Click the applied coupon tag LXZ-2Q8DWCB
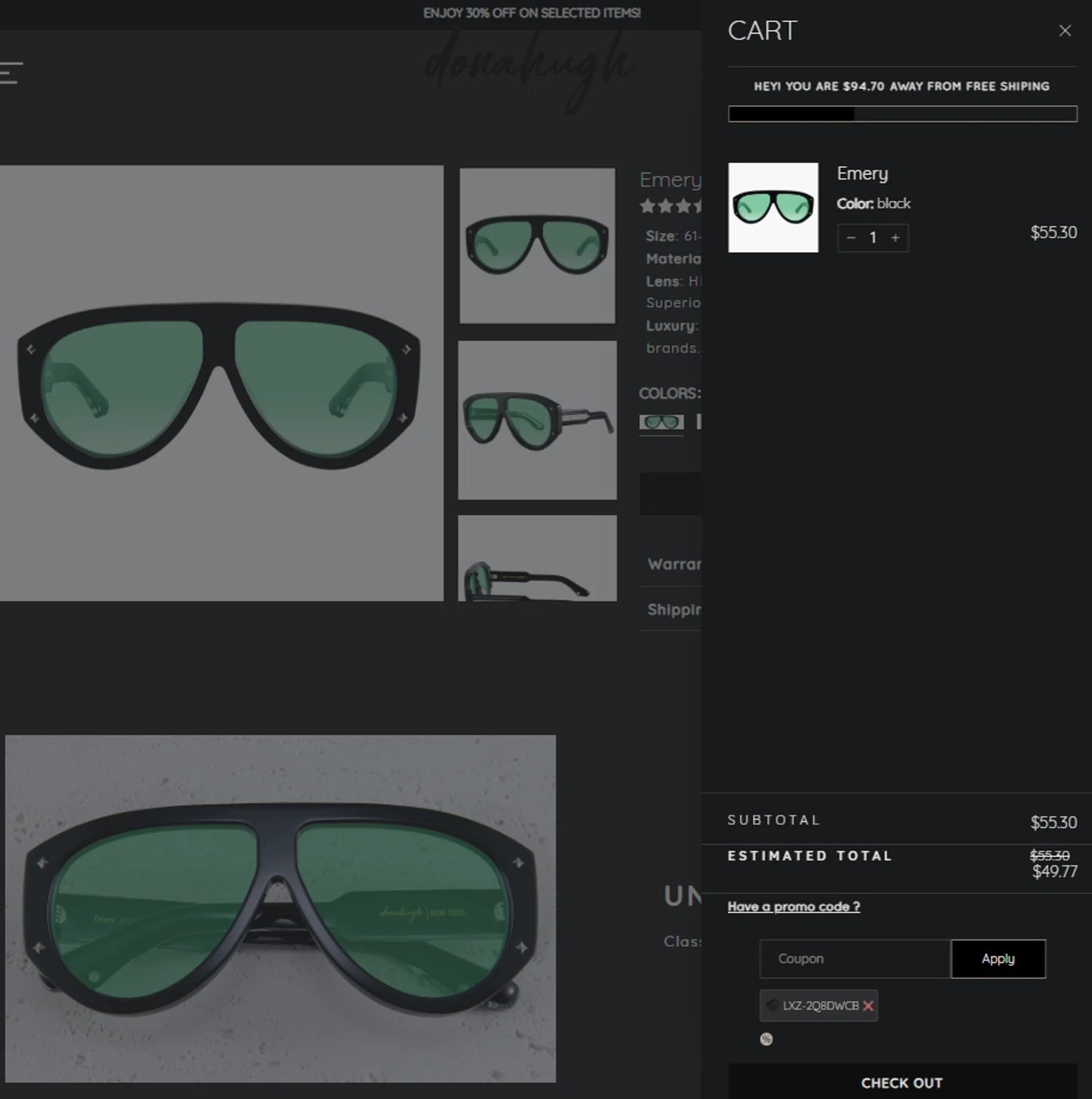The width and height of the screenshot is (1092, 1099). (x=819, y=1006)
